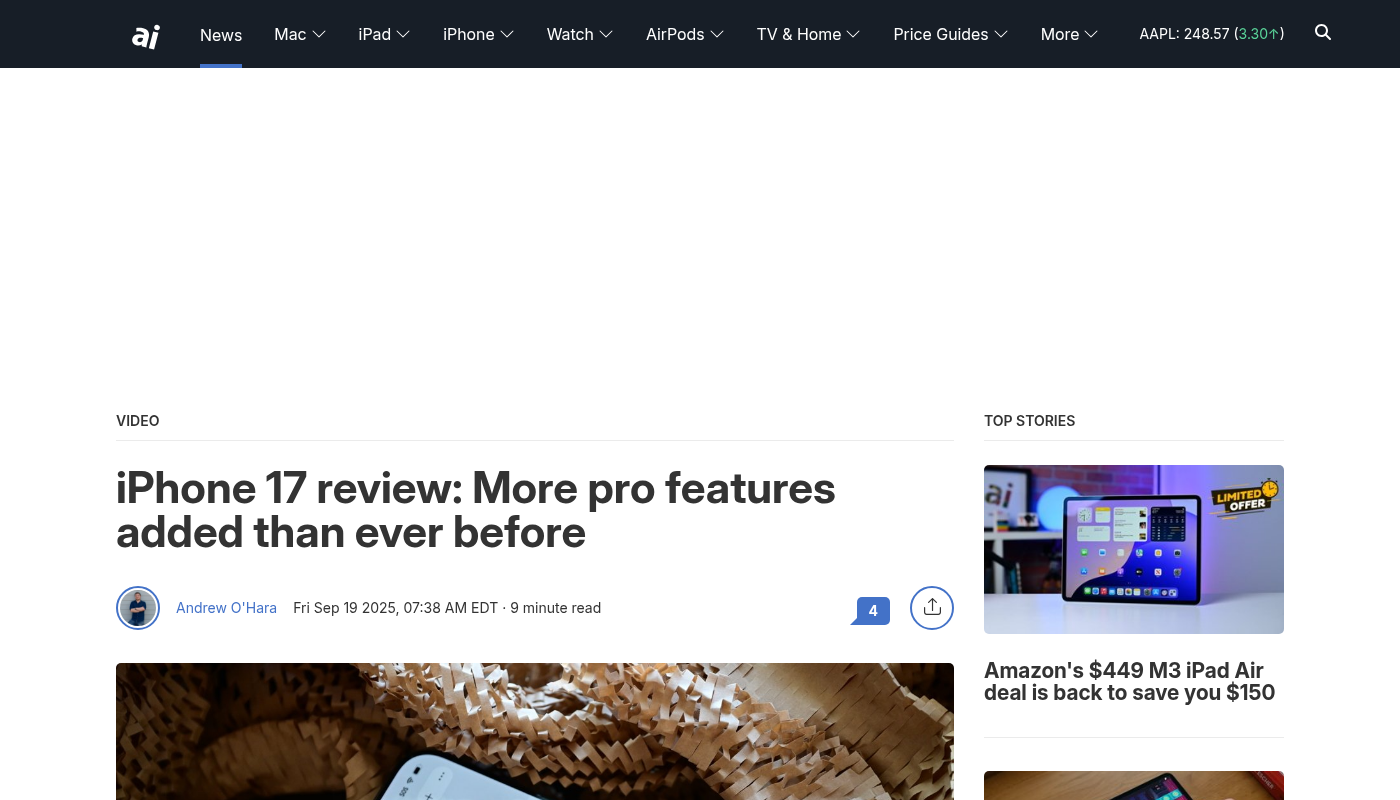Open the search magnifier icon

(1323, 33)
